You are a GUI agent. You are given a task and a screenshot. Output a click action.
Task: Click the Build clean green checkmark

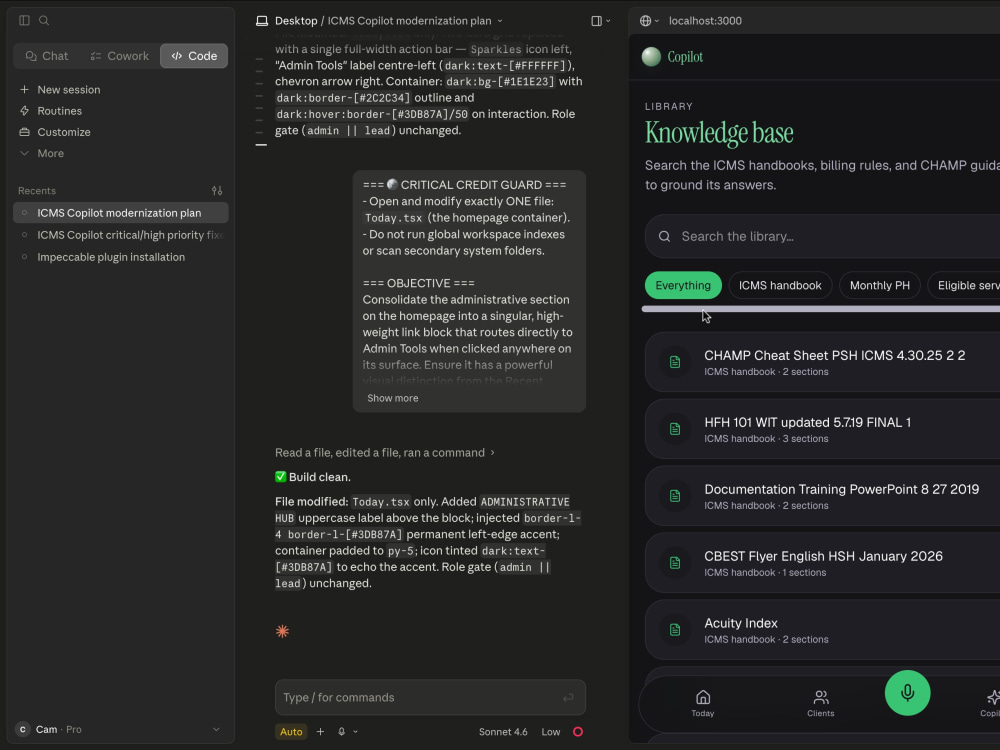(281, 477)
